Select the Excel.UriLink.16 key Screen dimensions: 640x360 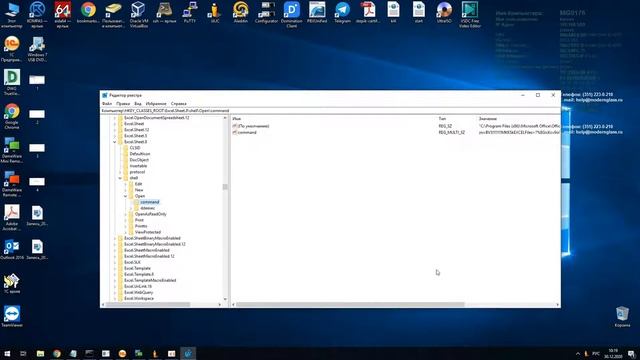[x=138, y=286]
